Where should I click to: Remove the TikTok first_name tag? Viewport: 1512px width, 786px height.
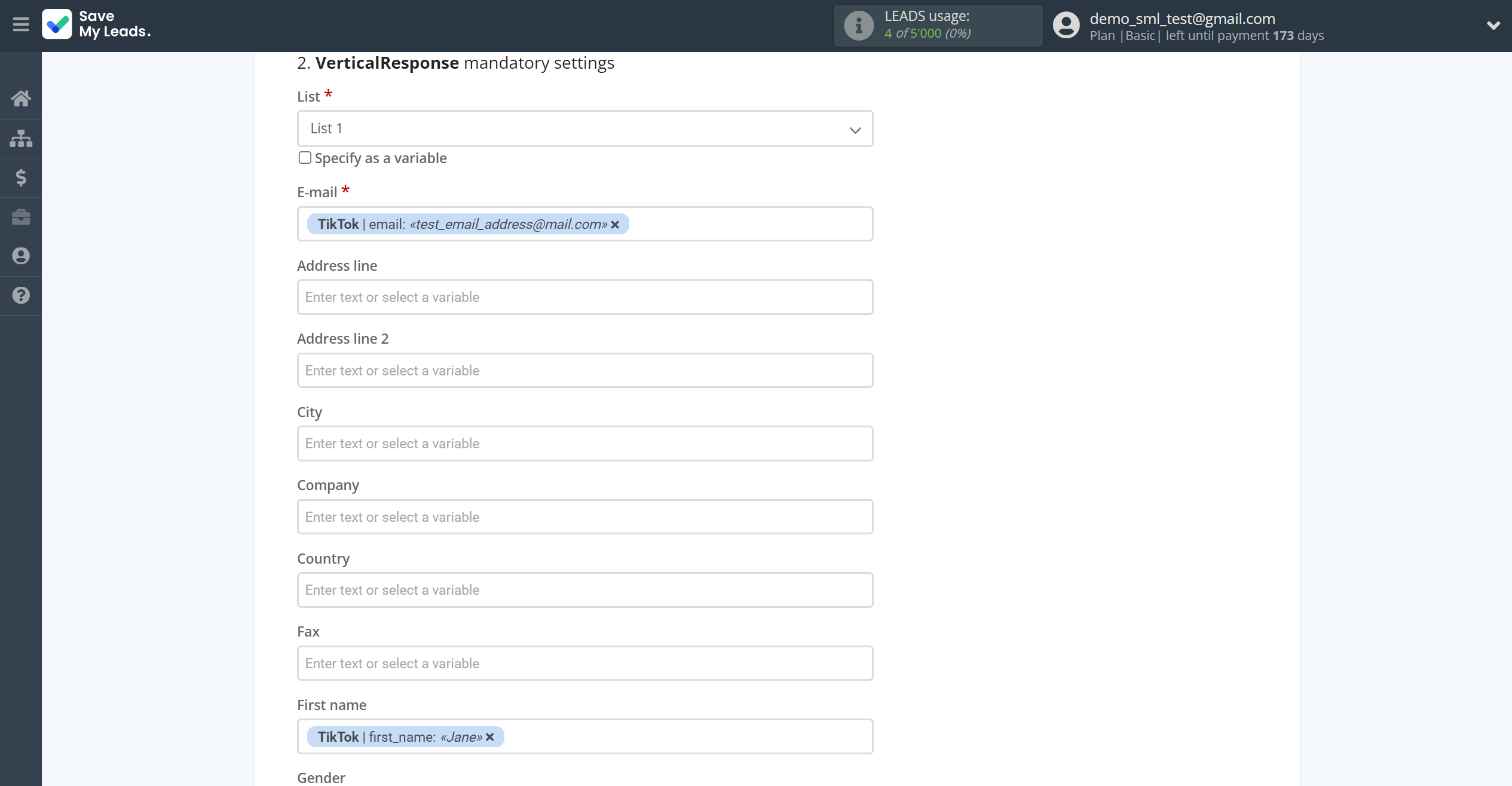coord(490,737)
